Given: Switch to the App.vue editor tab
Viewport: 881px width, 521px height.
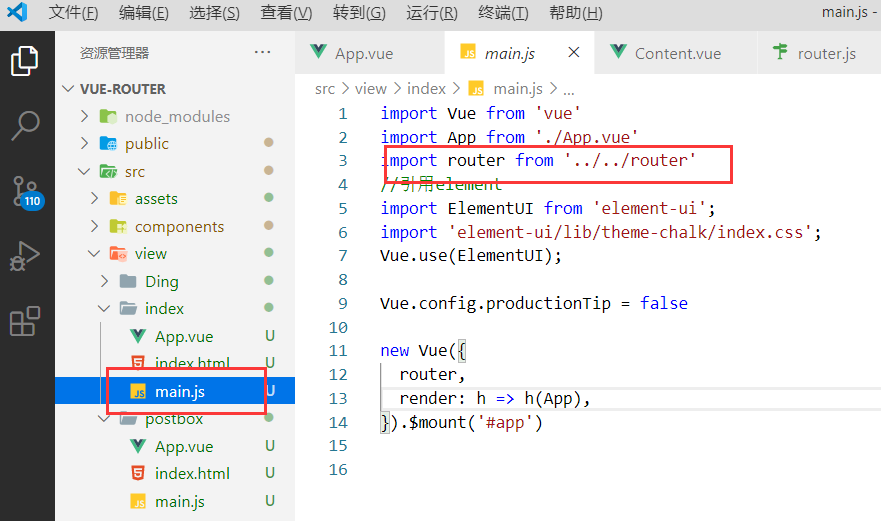Looking at the screenshot, I should 369,53.
